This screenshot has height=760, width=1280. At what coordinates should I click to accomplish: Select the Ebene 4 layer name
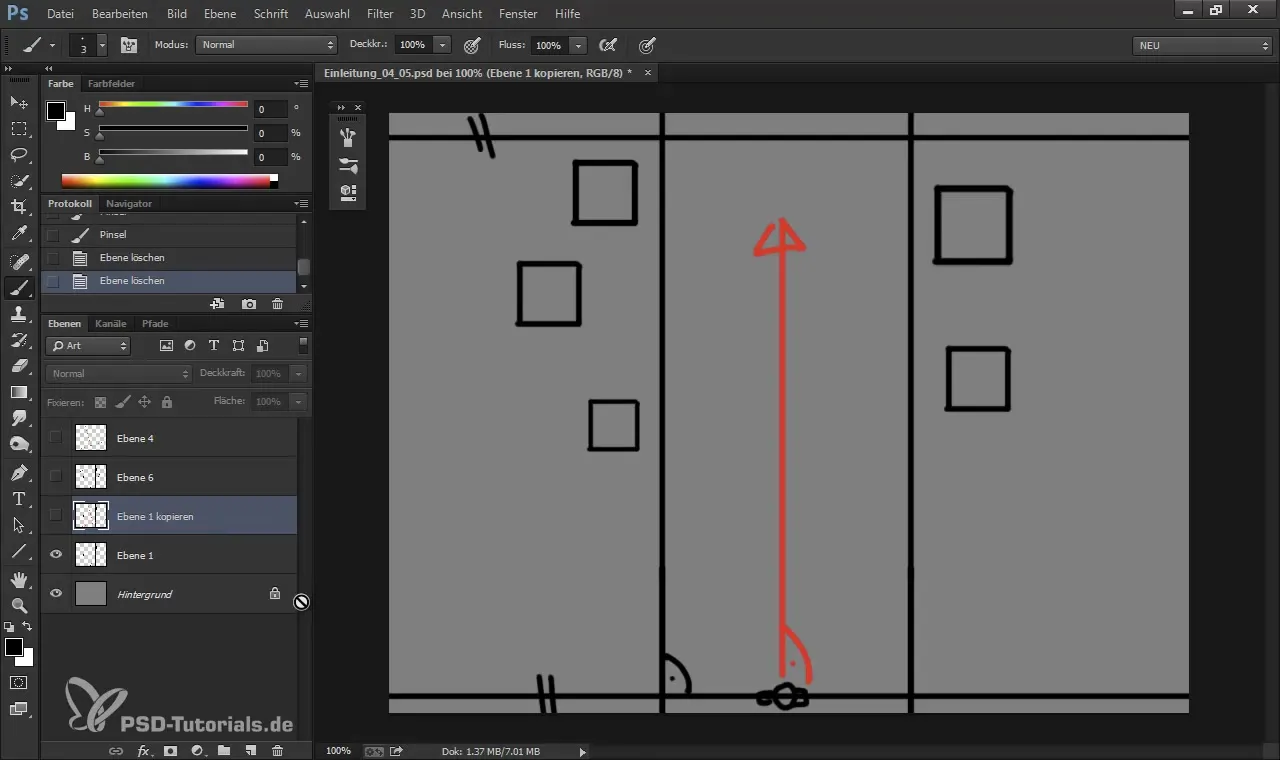tap(135, 438)
